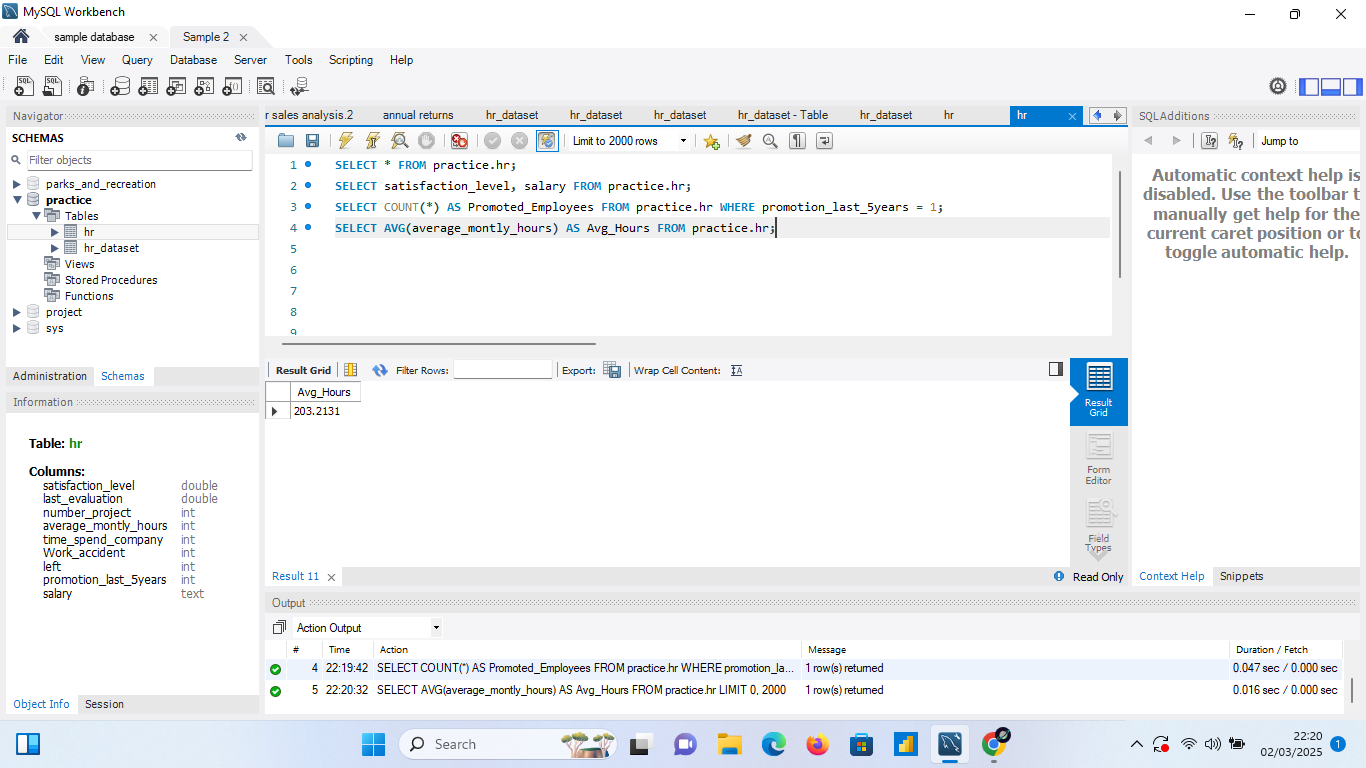Viewport: 1366px width, 768px height.
Task: Refresh the schemas list
Action: 241,138
